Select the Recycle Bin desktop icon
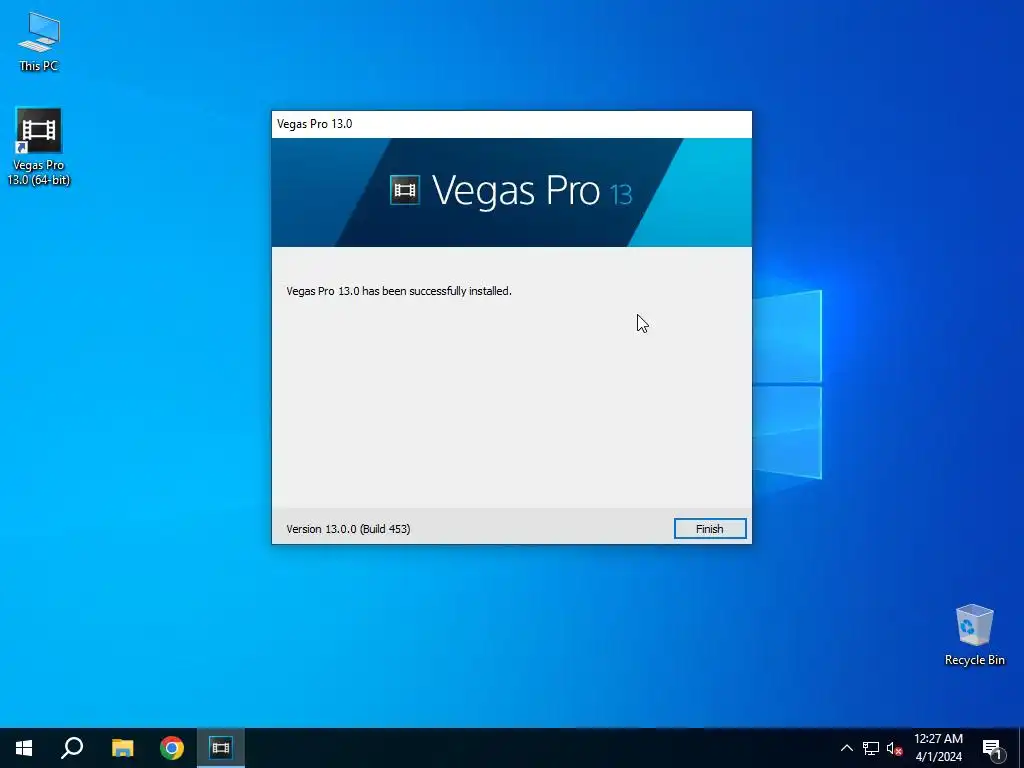Screen dimensions: 1024x768 coord(974,635)
